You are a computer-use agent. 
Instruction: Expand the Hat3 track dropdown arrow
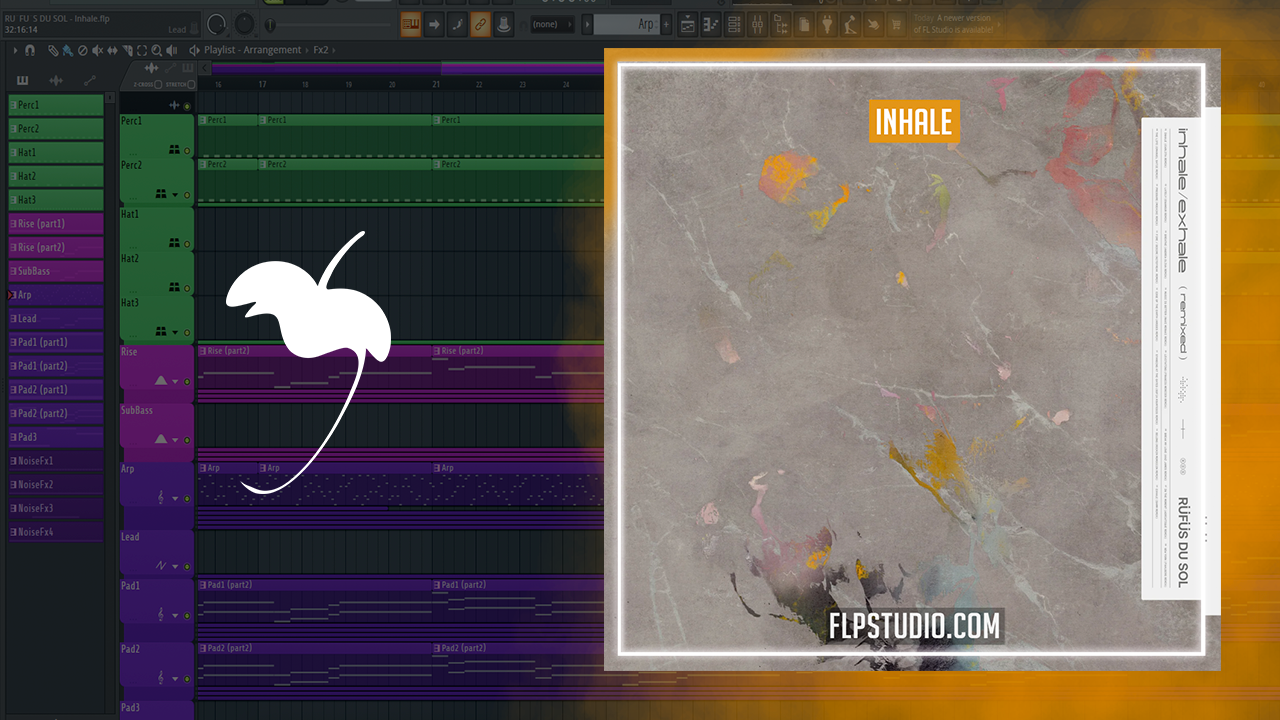coord(175,332)
